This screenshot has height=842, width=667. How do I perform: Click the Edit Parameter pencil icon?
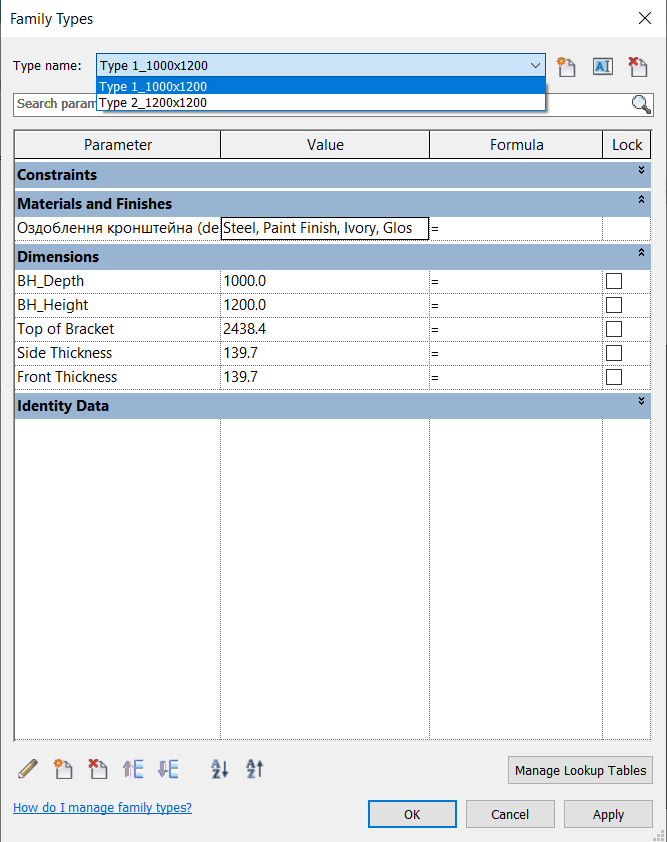28,769
